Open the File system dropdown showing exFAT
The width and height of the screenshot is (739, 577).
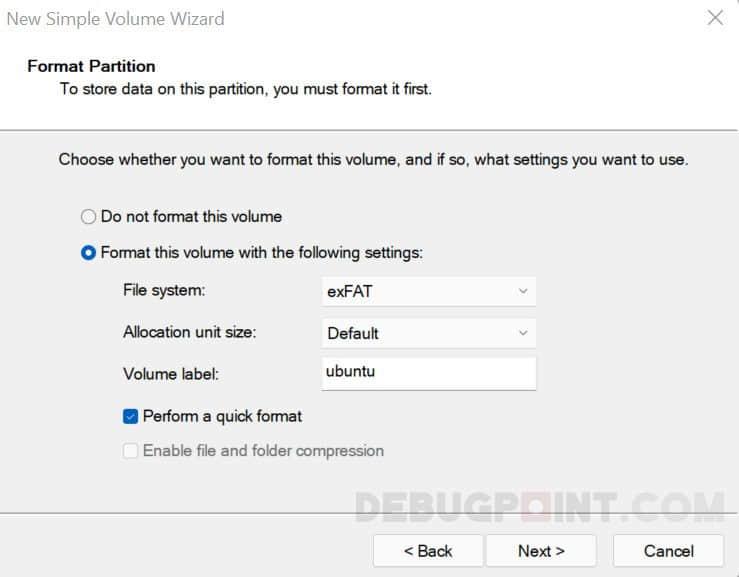point(426,291)
